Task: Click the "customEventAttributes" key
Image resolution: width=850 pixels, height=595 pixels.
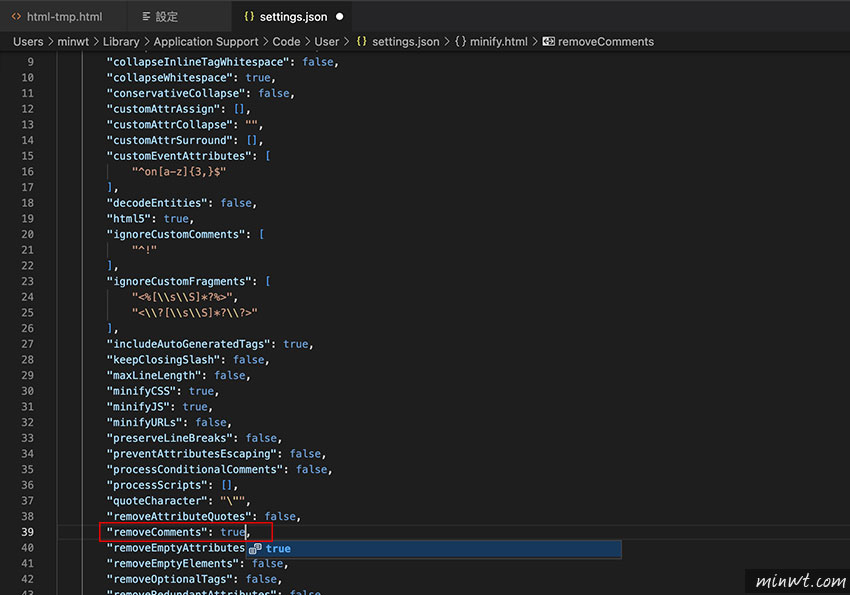Action: pos(179,156)
